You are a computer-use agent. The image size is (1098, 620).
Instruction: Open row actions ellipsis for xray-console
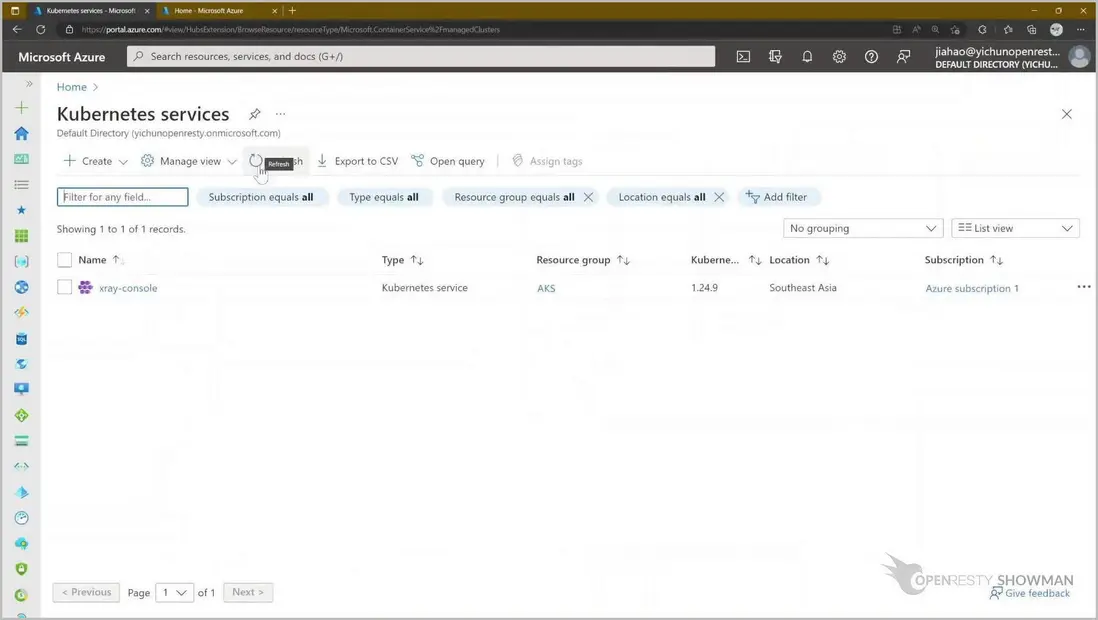[1083, 287]
